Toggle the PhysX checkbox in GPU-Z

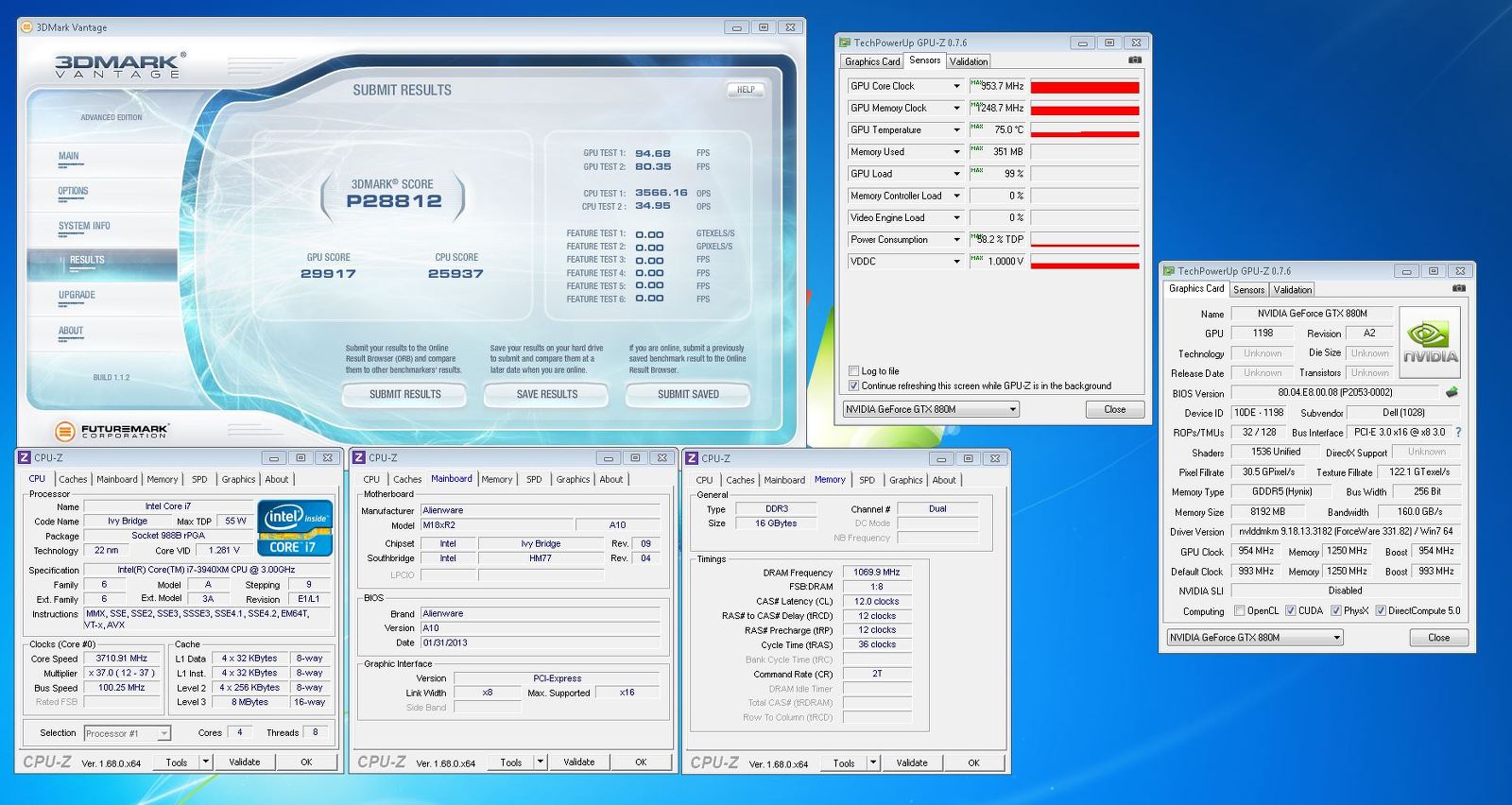1336,610
